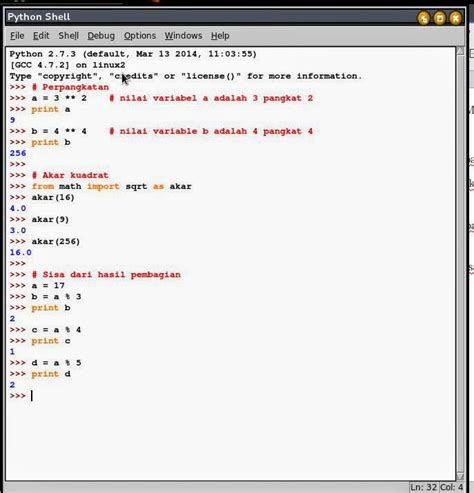Click the Col: 4 status indicator
474x493 pixels.
tap(452, 487)
